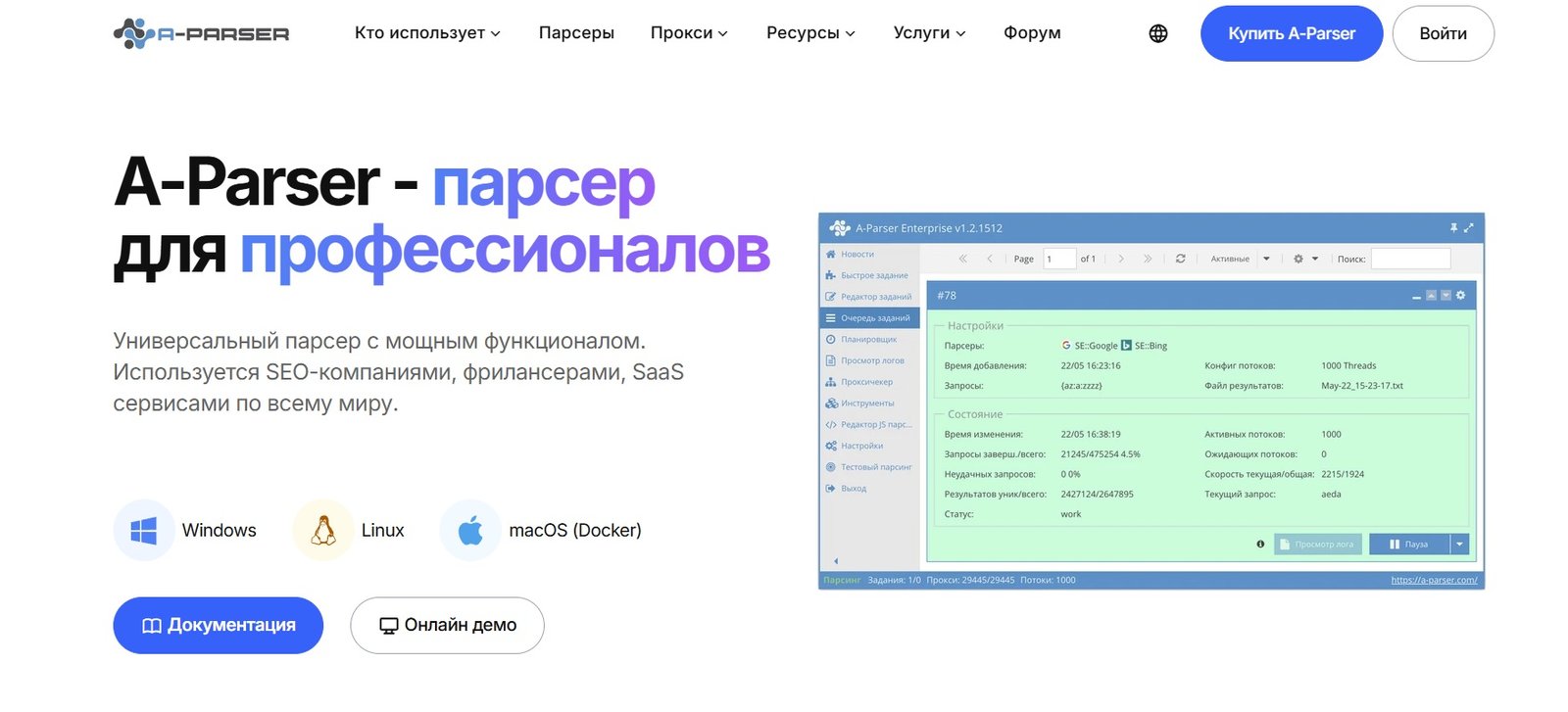Click the "Прокси: 29445/29445" status bar entry
Screen dimensions: 1568x712
[x=970, y=580]
